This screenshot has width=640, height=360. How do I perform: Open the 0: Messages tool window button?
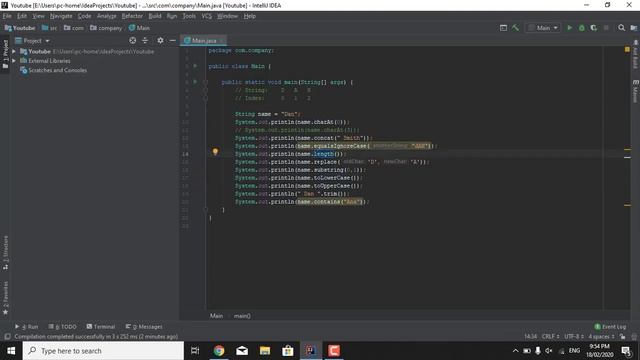[x=144, y=327]
